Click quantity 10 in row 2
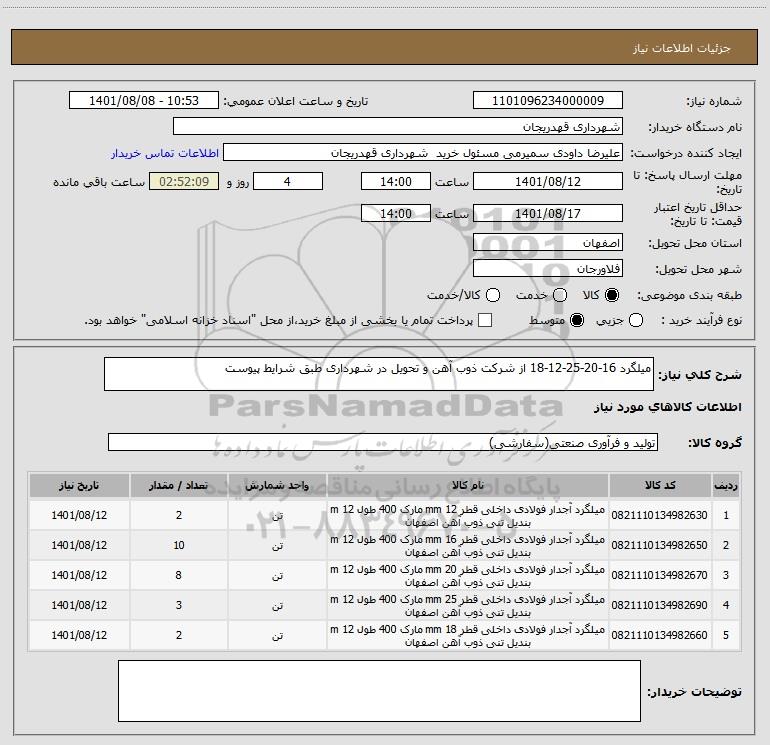This screenshot has width=770, height=745. (179, 545)
